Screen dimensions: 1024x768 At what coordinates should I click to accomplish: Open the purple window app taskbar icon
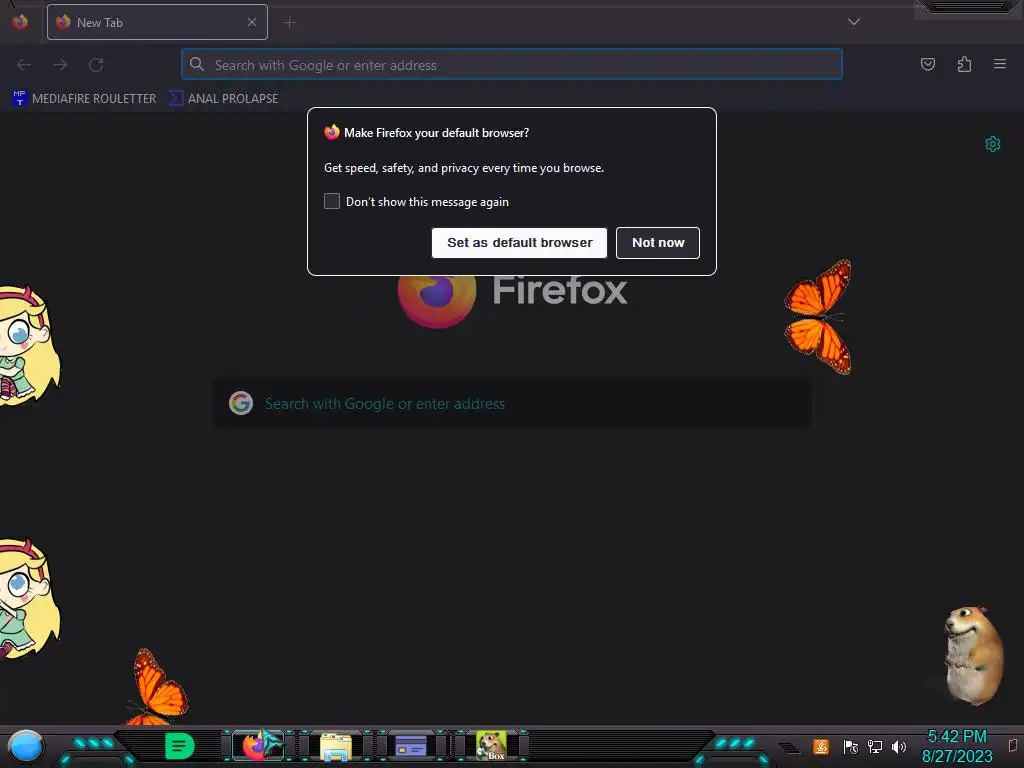click(411, 746)
